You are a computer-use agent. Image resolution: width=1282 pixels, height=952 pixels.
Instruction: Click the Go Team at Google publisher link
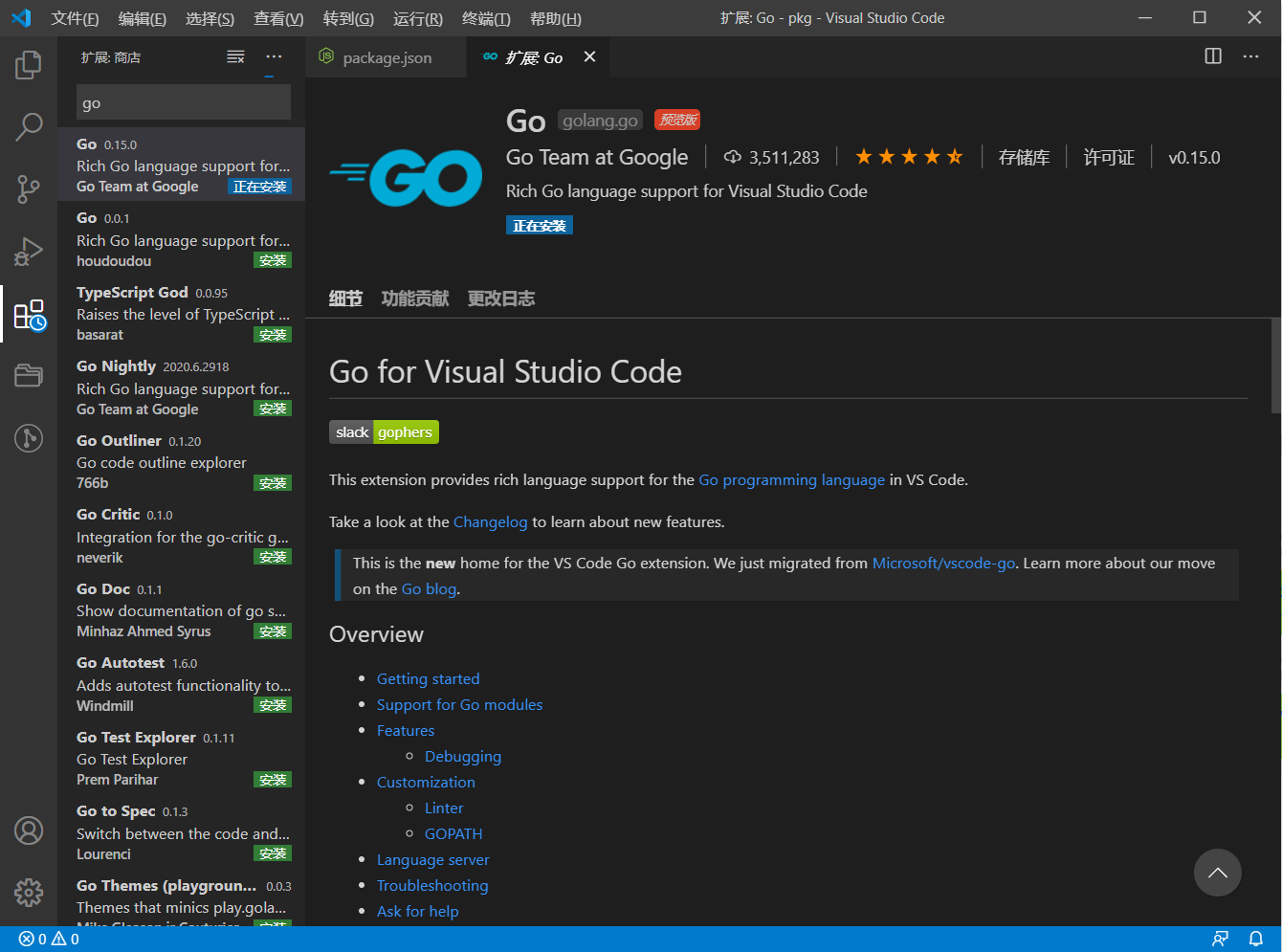click(597, 158)
